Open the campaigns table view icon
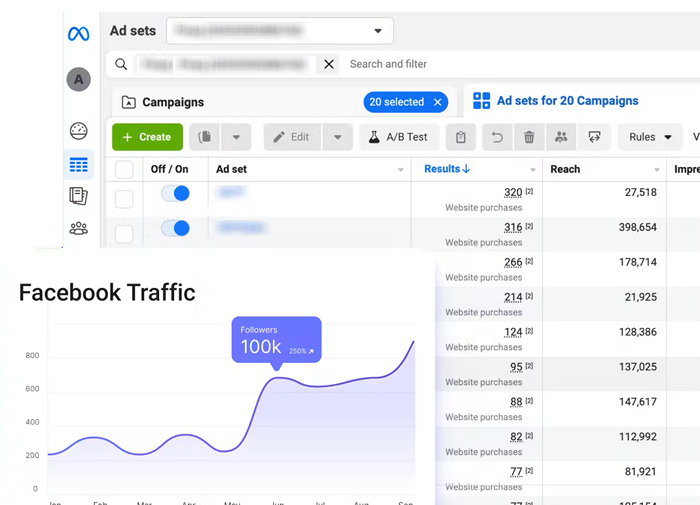The width and height of the screenshot is (700, 505). (x=78, y=165)
